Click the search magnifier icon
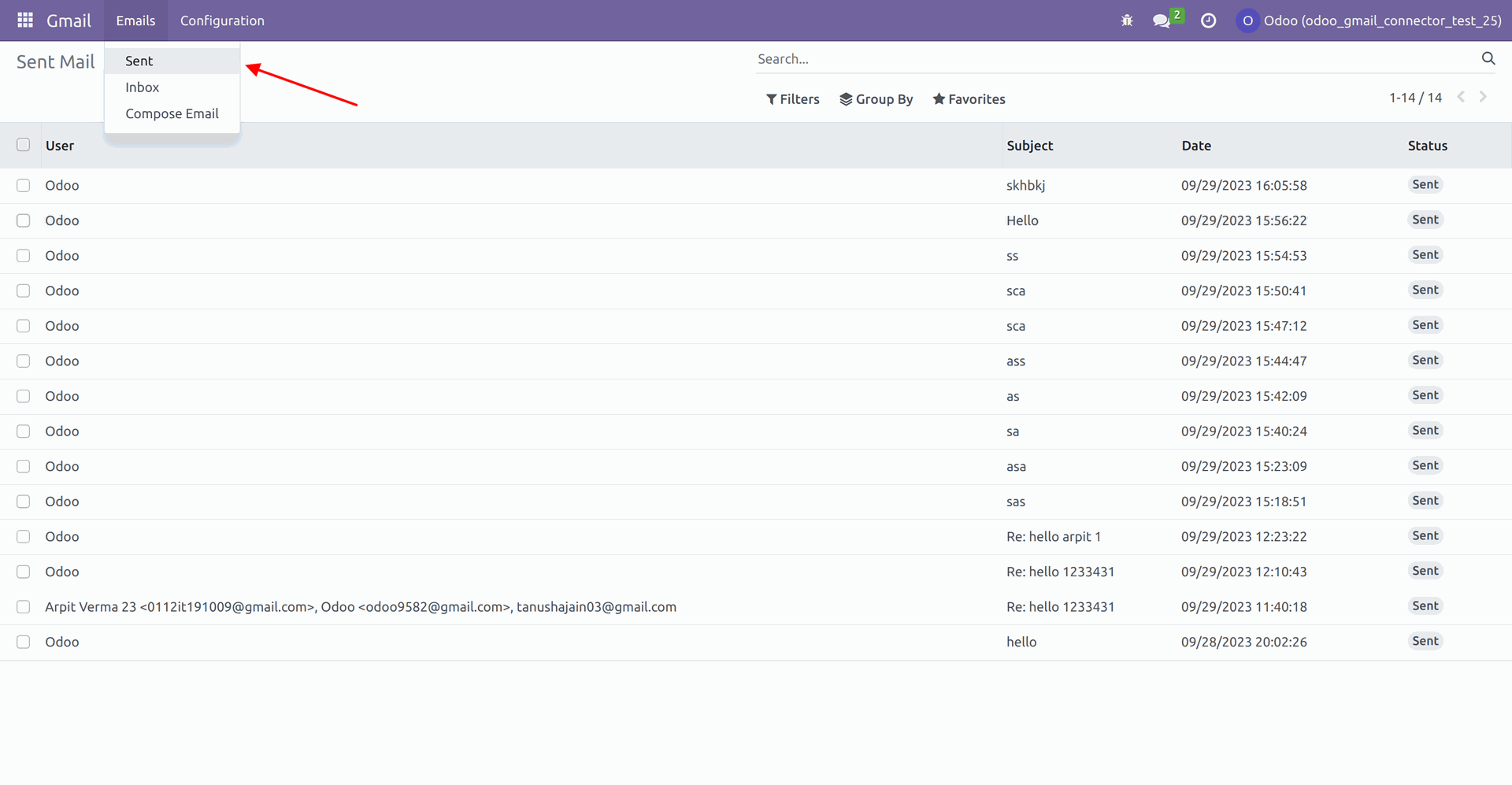 tap(1488, 58)
